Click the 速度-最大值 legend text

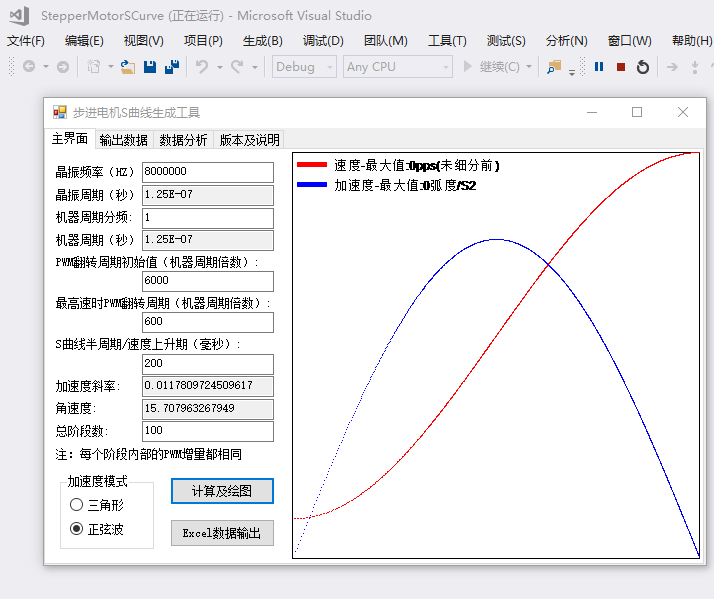click(x=417, y=165)
